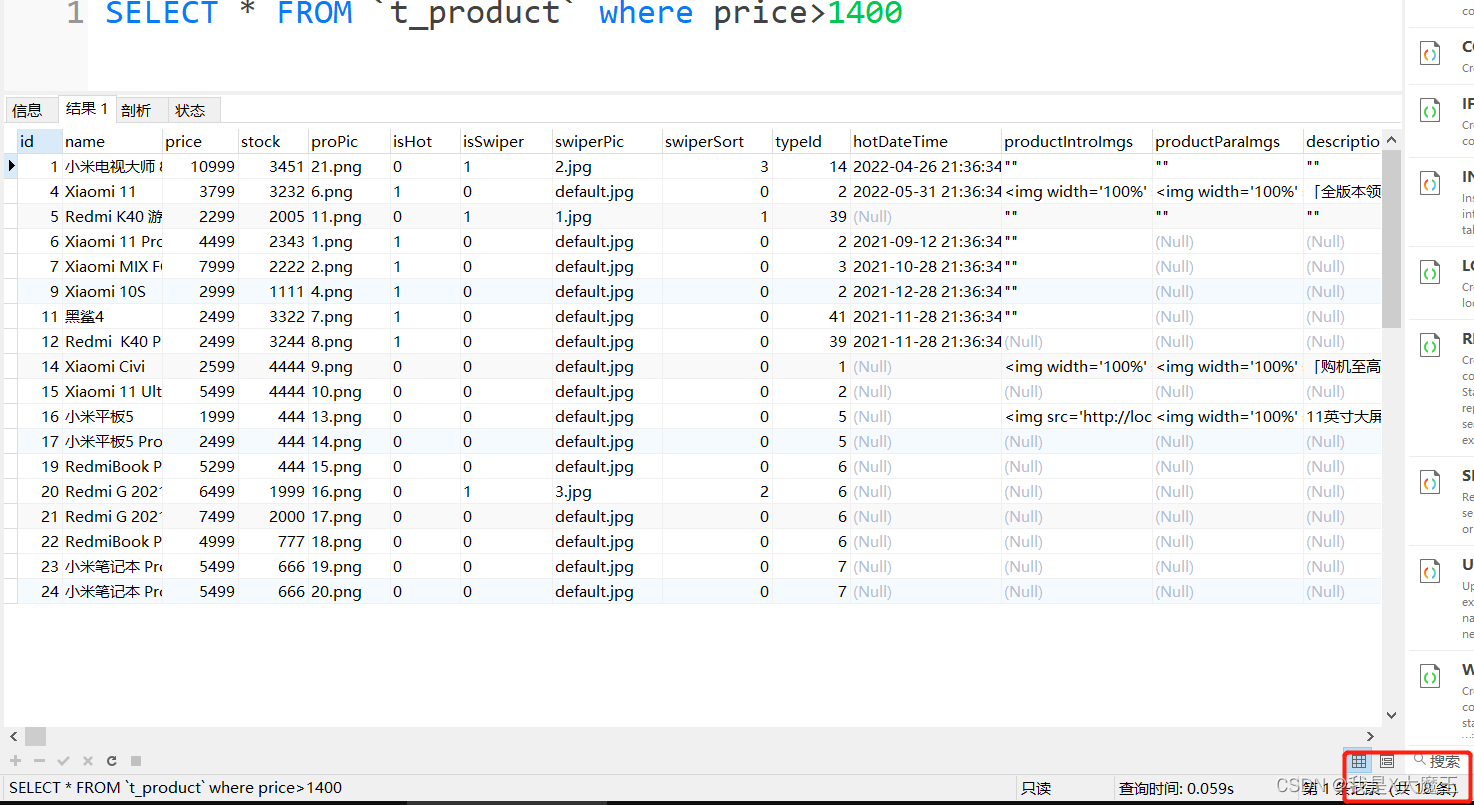1474x805 pixels.
Task: Select the swiperPic cell '3.jpg'
Action: (607, 491)
